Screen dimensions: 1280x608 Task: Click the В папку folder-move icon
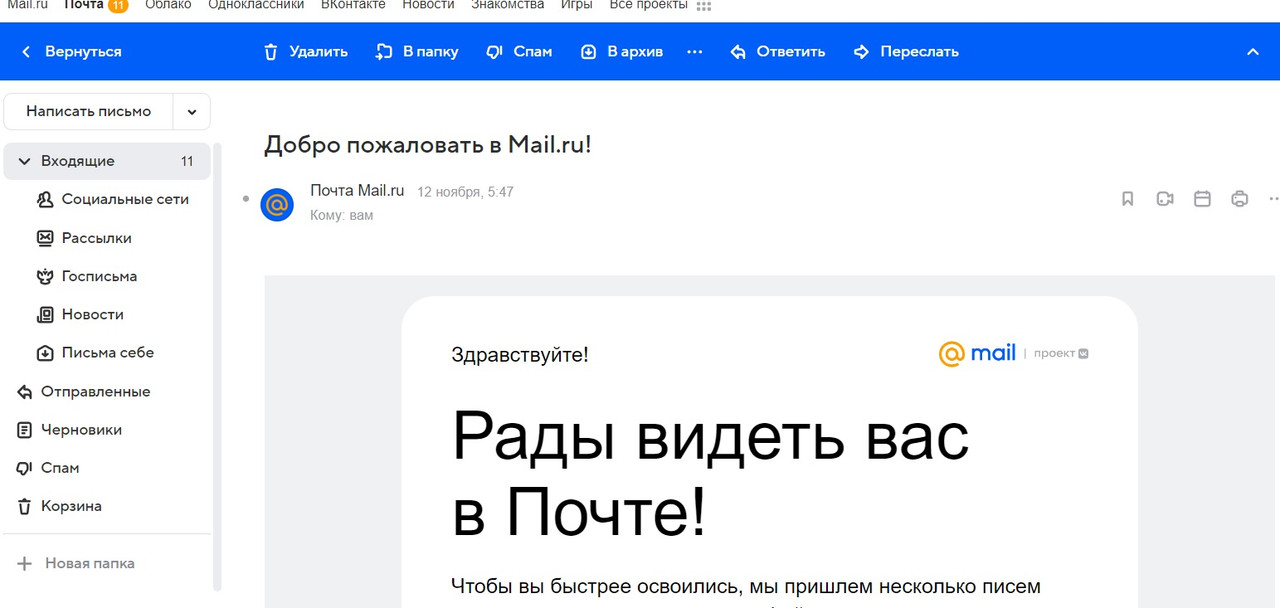[x=384, y=52]
